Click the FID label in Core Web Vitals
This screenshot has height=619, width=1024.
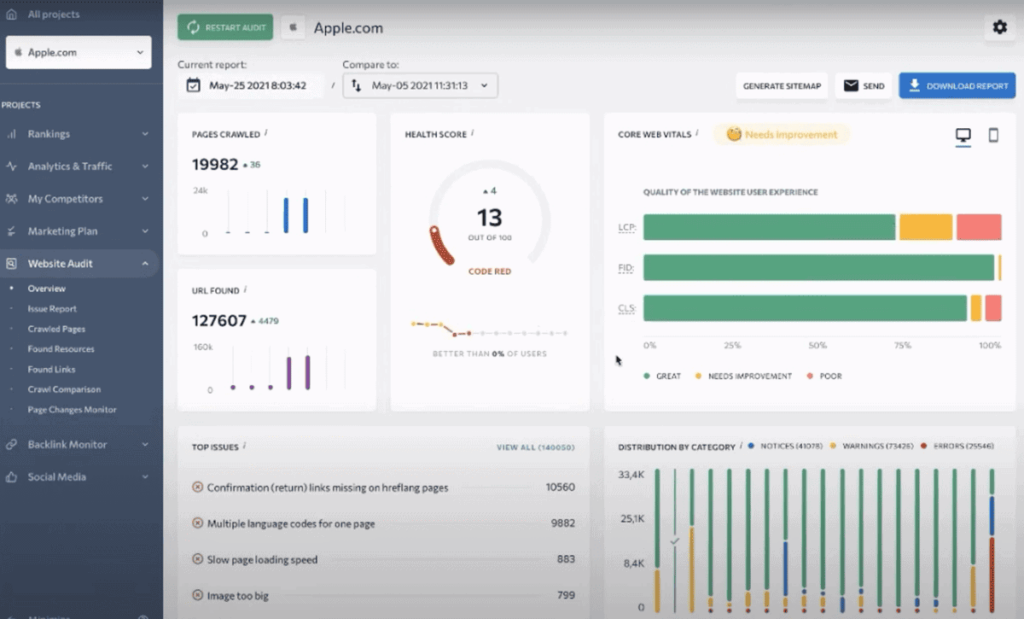[626, 268]
